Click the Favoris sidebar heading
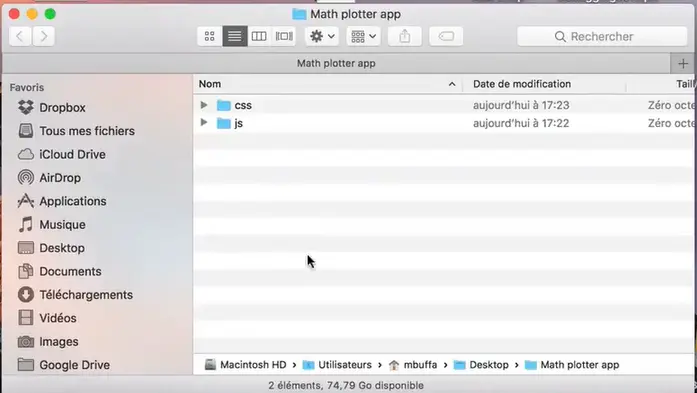Viewport: 697px width, 393px height. point(27,88)
